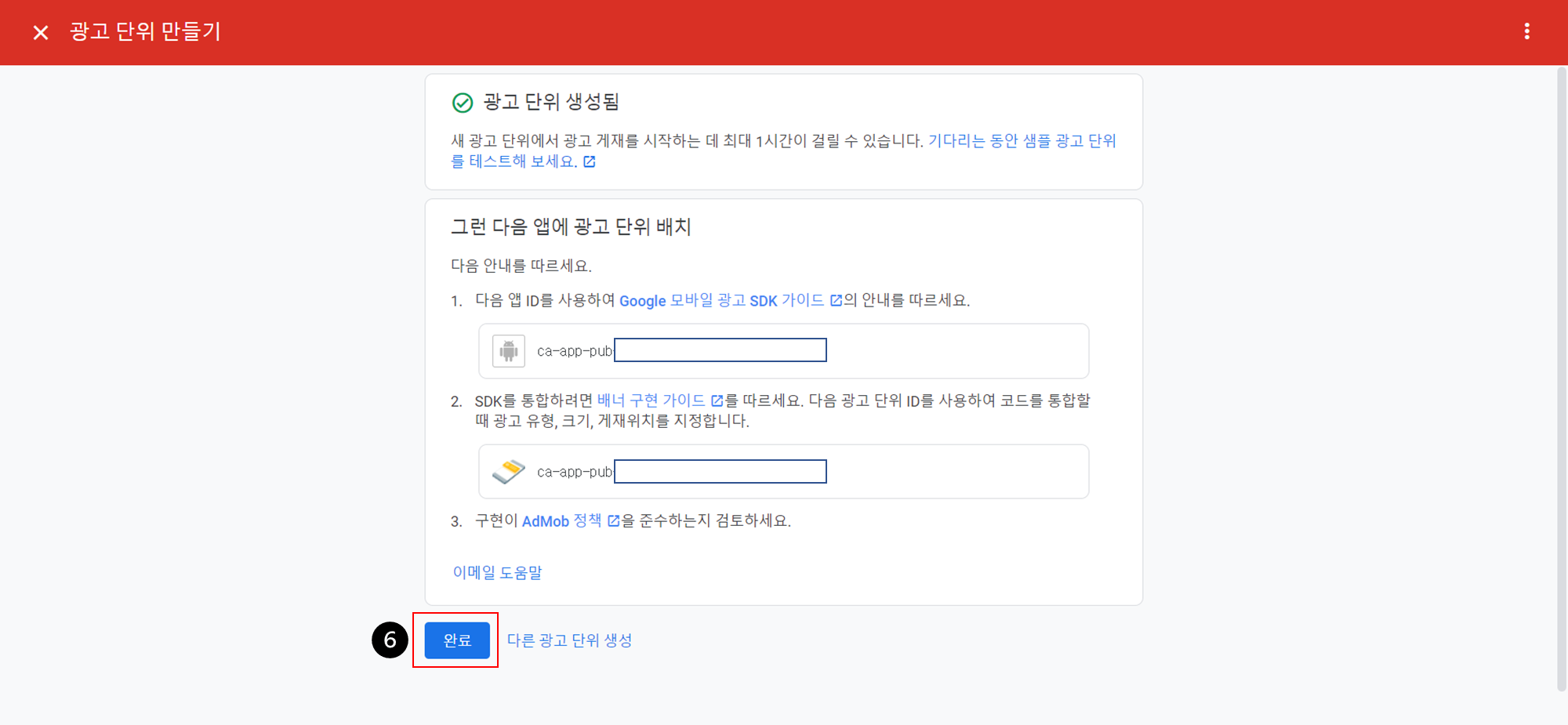Click the ad unit ID ca-app-pub text
This screenshot has width=1568, height=725.
point(574,472)
